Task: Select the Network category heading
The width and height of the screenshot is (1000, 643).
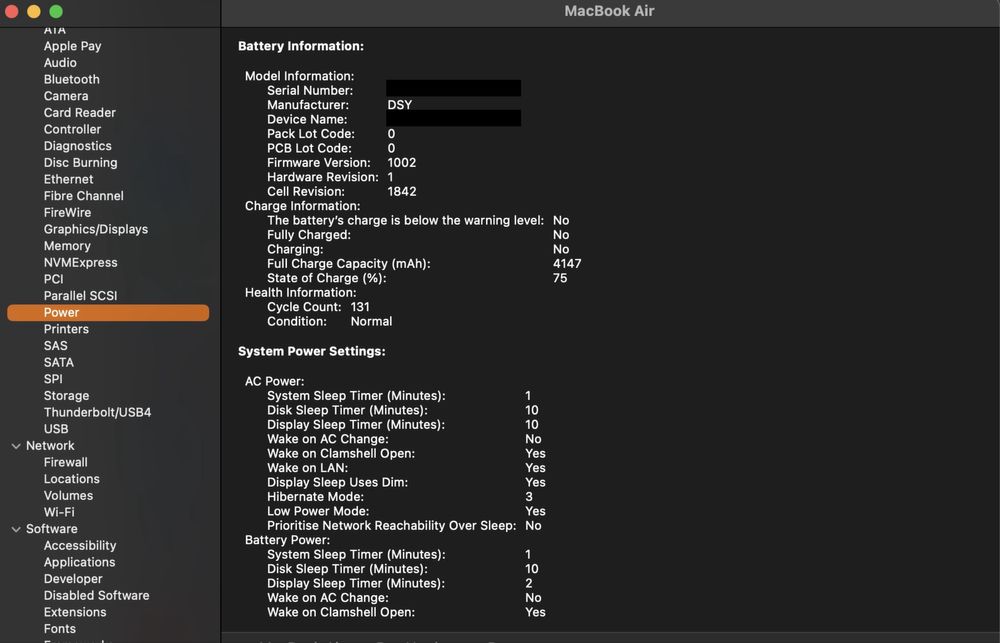Action: click(50, 446)
